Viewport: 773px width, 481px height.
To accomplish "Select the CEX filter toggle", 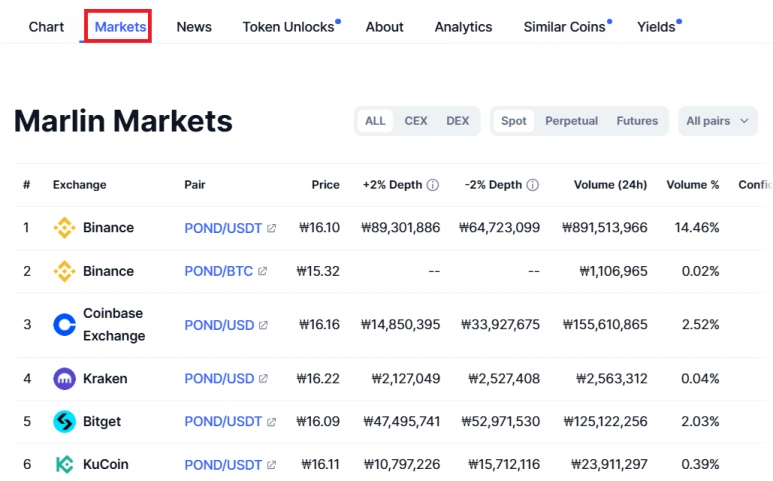I will pyautogui.click(x=416, y=121).
